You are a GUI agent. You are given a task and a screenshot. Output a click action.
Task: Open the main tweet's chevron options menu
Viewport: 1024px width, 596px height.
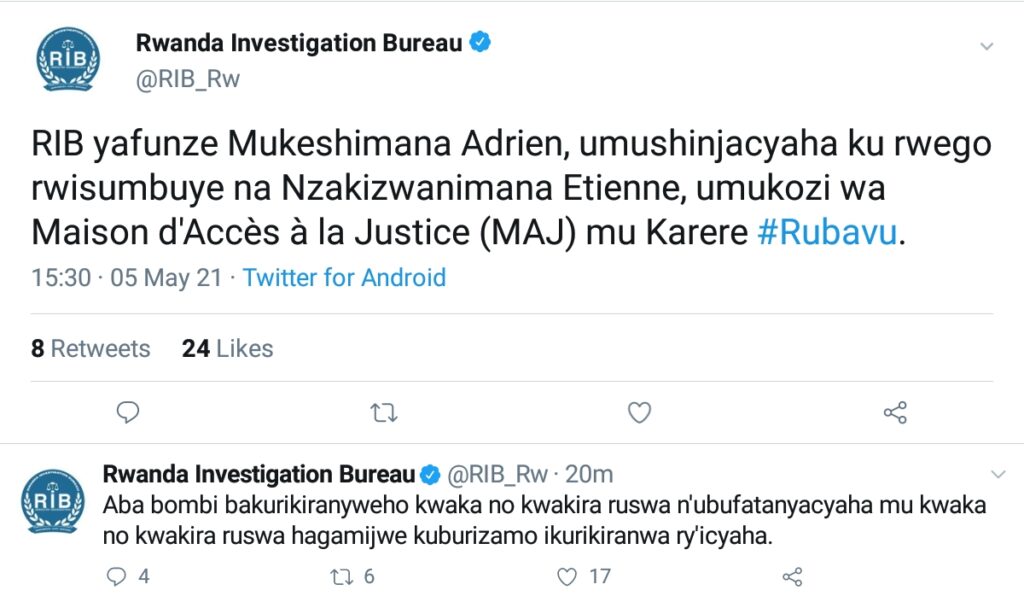pos(987,46)
